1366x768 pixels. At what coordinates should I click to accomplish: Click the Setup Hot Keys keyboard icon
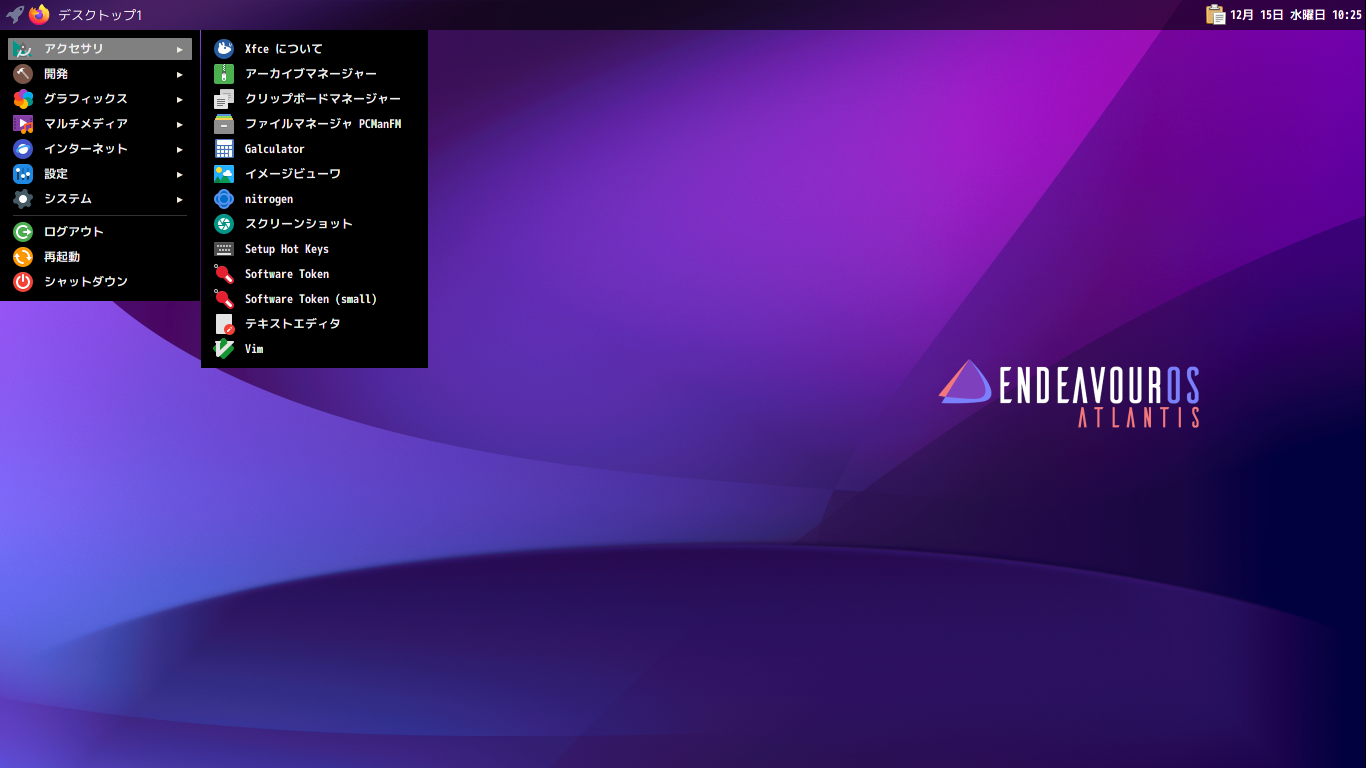[224, 249]
